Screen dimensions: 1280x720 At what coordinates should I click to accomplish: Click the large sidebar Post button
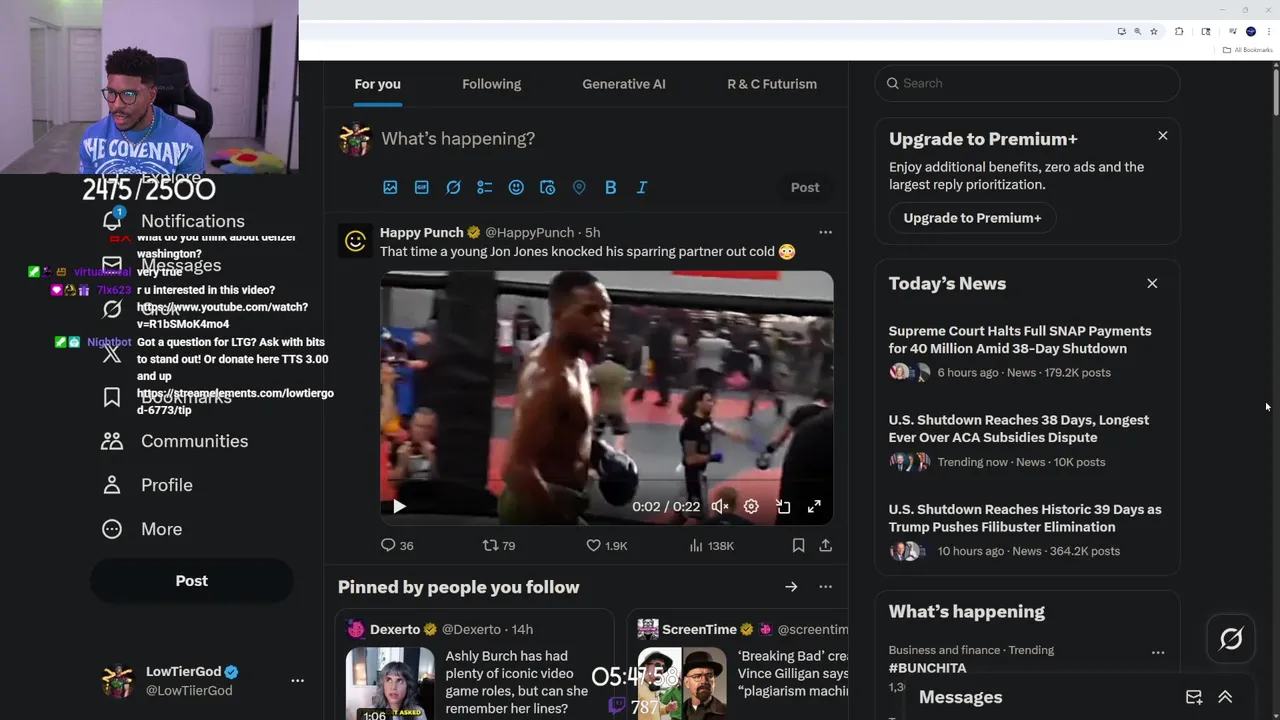point(191,581)
